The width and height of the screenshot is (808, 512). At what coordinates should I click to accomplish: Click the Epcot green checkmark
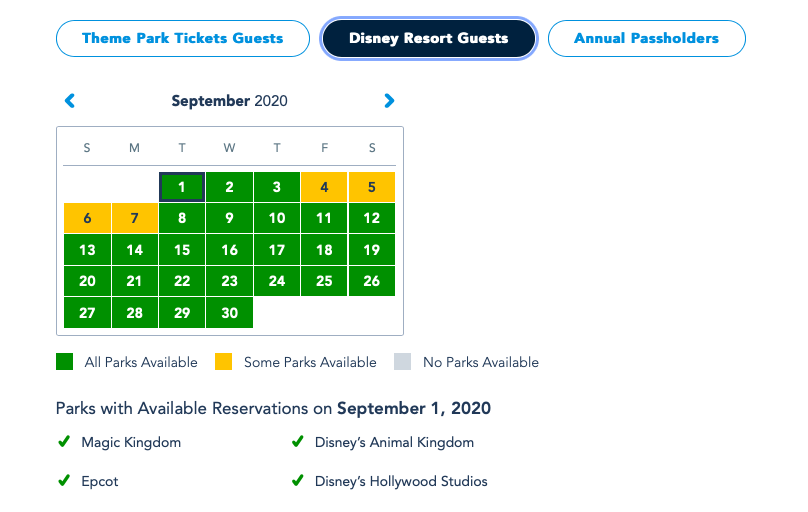tap(64, 481)
